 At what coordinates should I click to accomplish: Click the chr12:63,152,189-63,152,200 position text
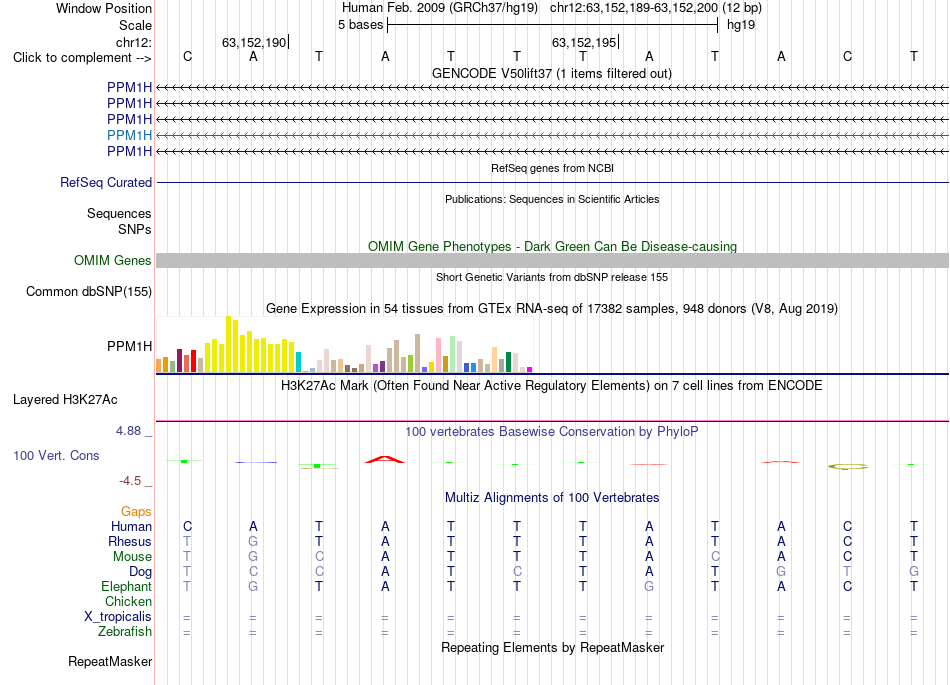(634, 8)
